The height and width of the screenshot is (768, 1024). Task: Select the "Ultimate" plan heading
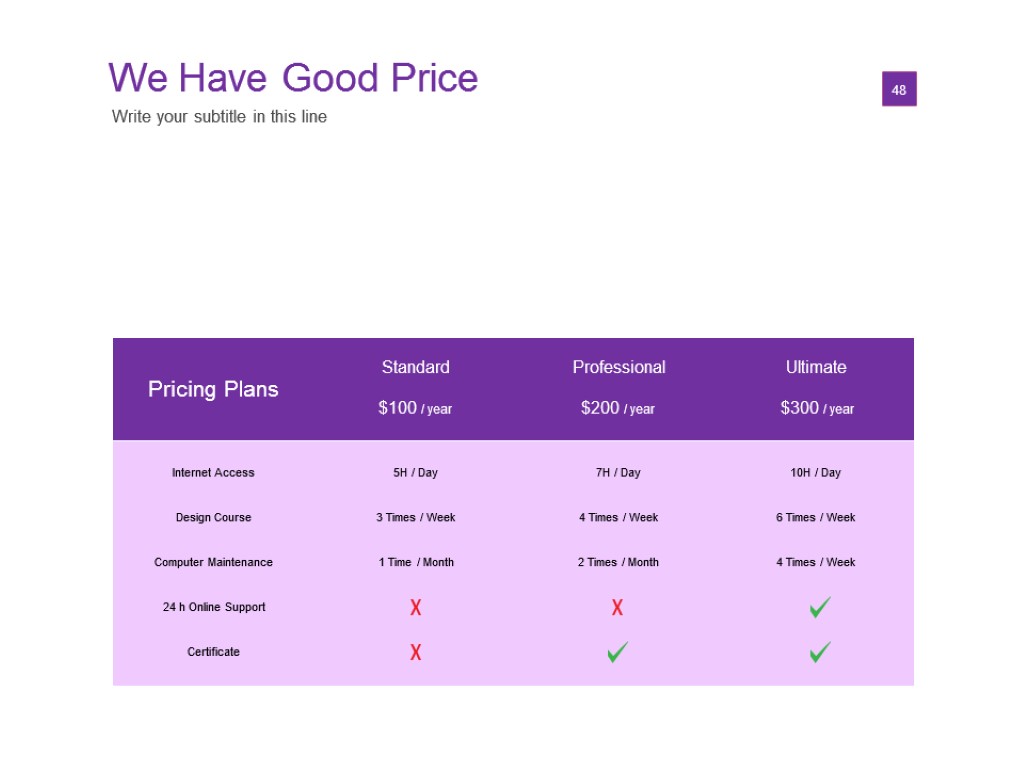[816, 367]
